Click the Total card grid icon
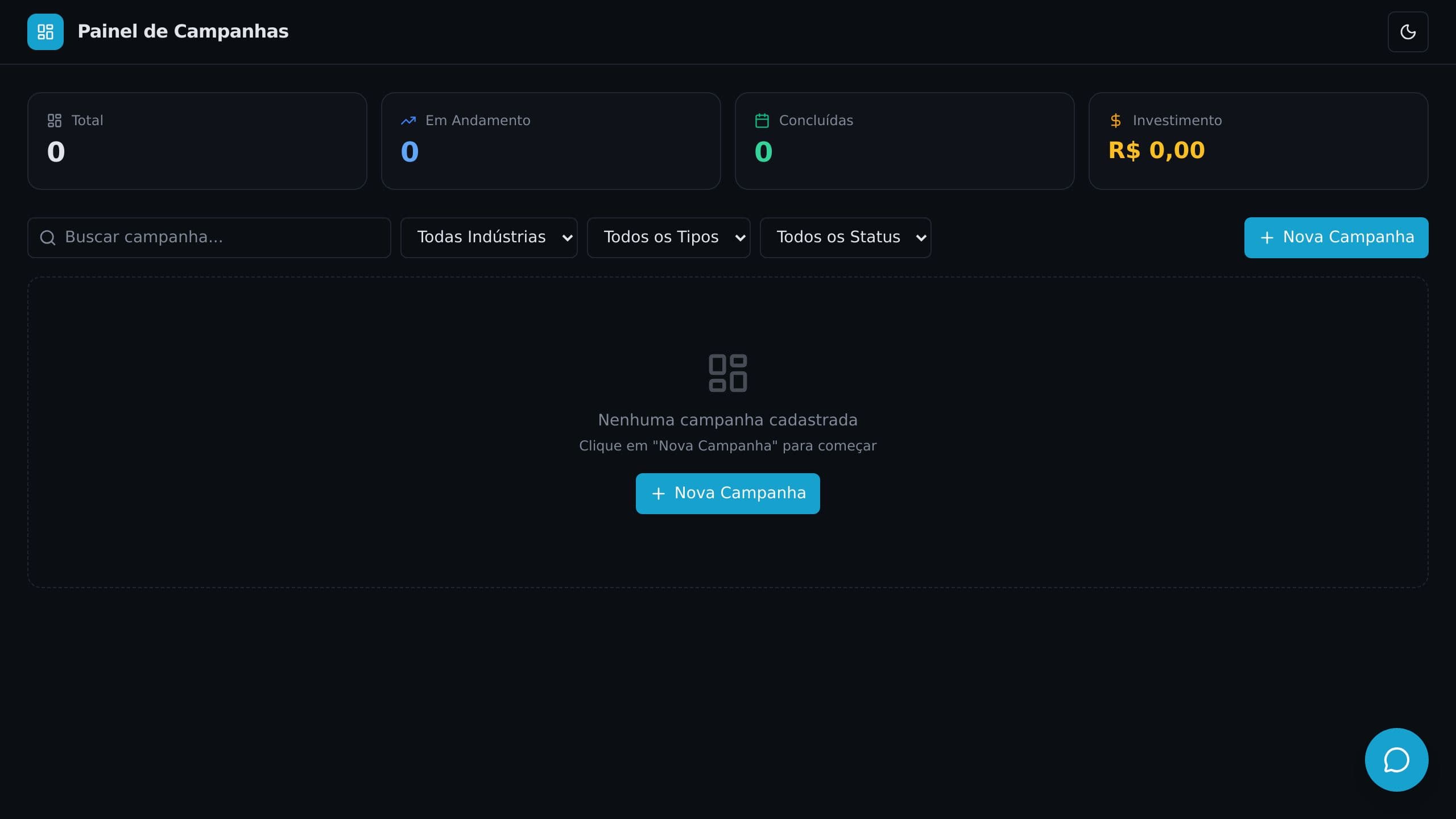Screen dimensions: 1456x819 (55, 121)
